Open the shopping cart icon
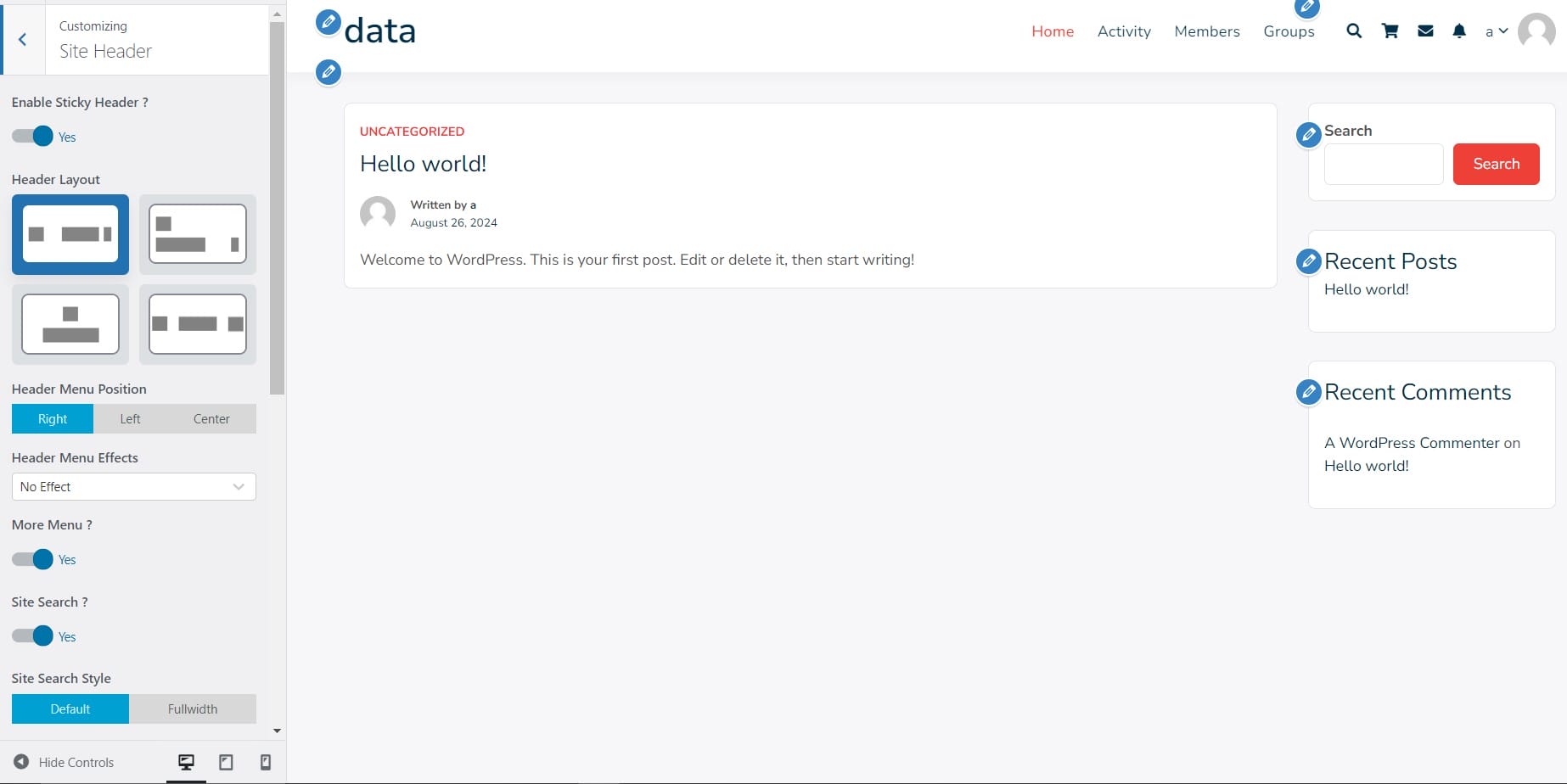Image resolution: width=1567 pixels, height=784 pixels. (1390, 31)
